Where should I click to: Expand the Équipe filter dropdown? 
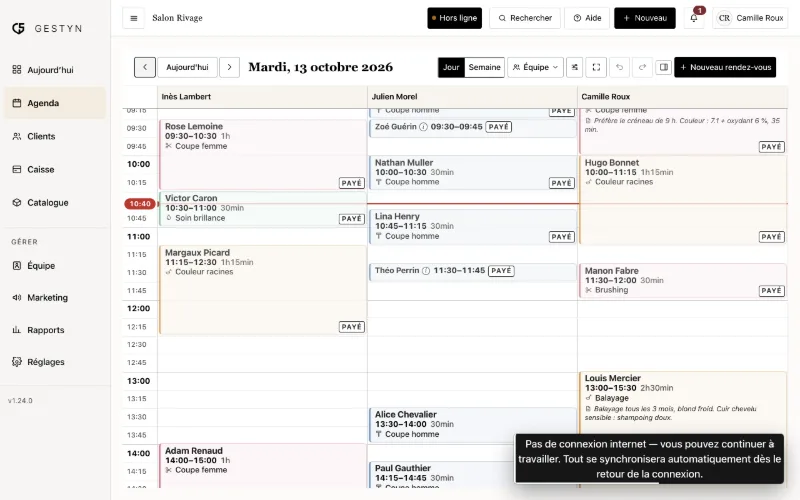(535, 67)
